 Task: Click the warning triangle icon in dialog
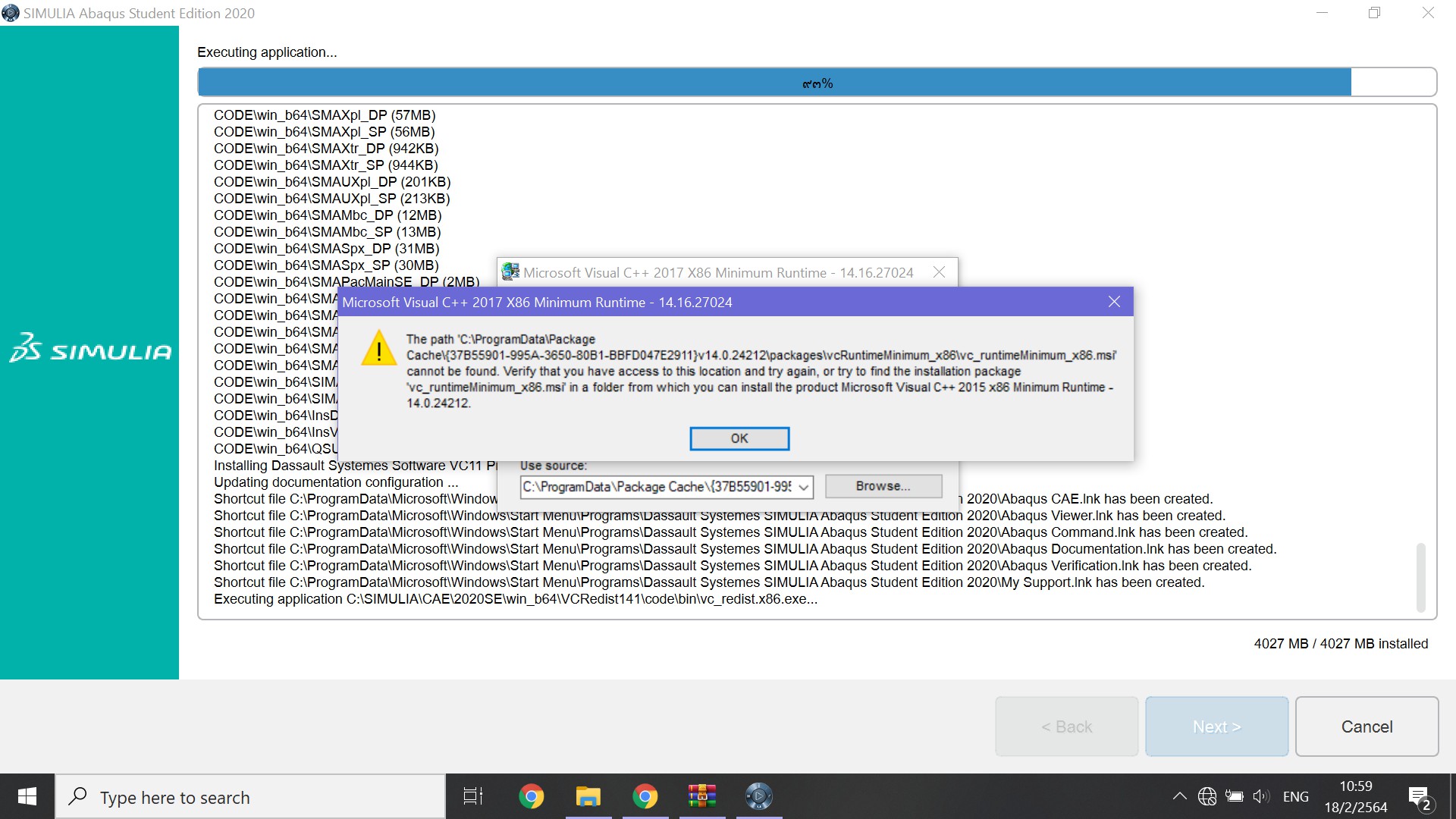(x=378, y=348)
